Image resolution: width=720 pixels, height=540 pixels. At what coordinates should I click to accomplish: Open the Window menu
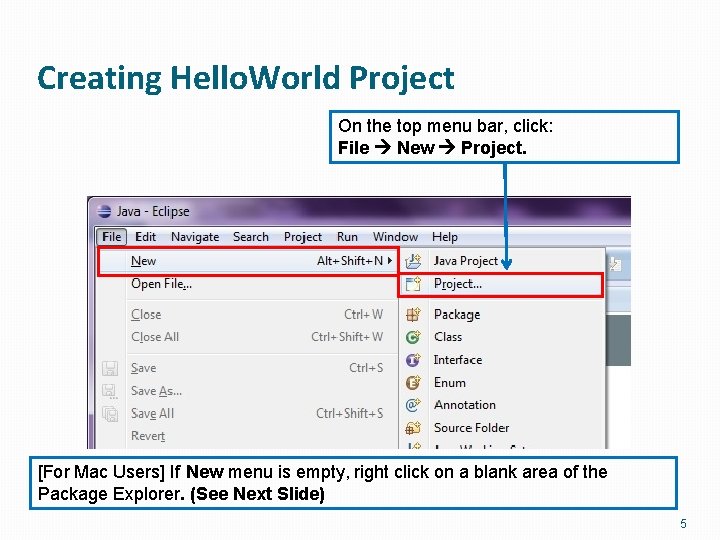(x=395, y=237)
